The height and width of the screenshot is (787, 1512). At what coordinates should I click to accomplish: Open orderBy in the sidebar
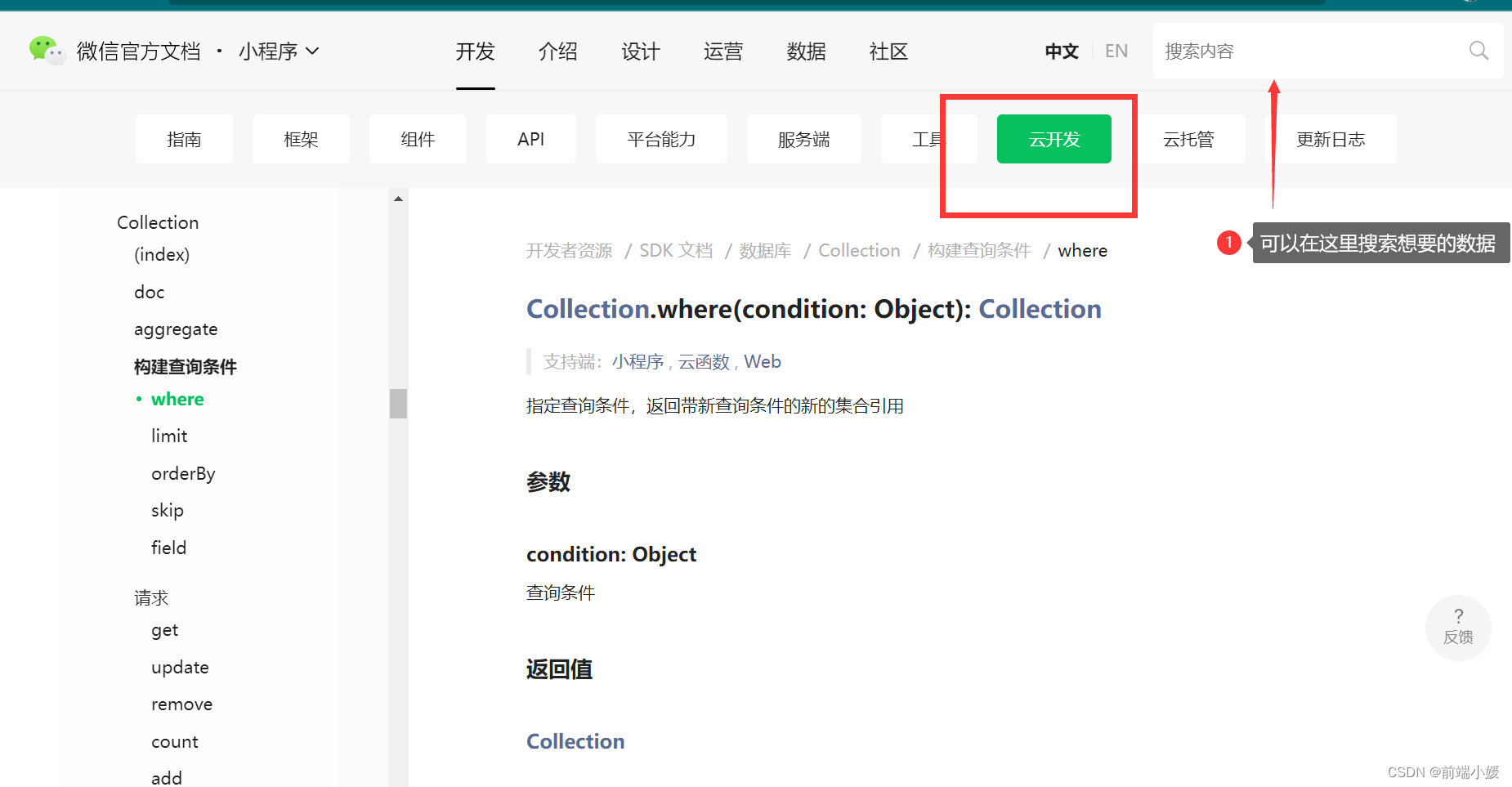pos(183,473)
